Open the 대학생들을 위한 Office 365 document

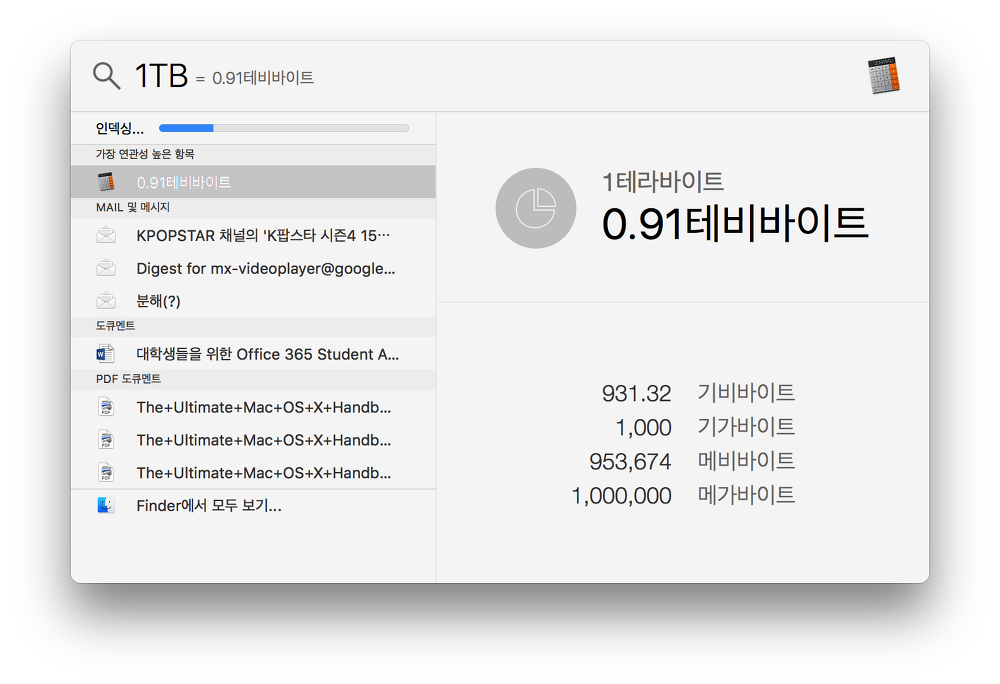268,354
